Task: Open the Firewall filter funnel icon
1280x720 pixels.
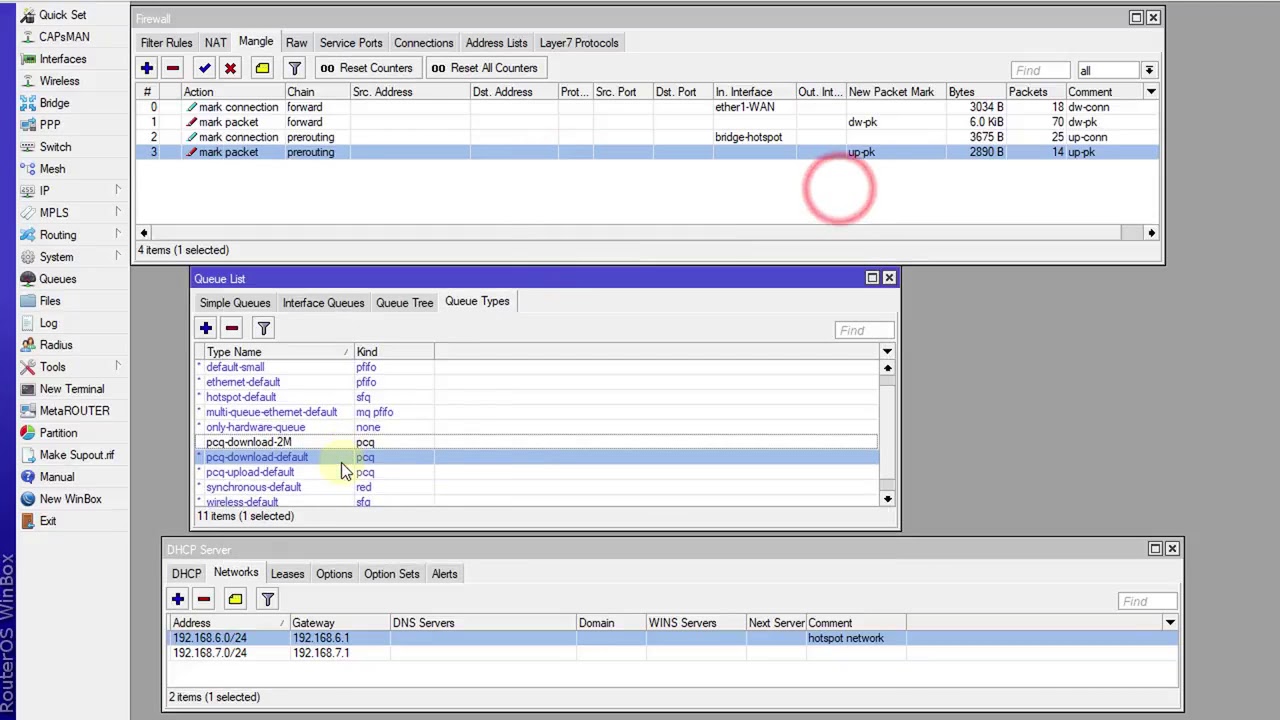Action: pos(294,68)
